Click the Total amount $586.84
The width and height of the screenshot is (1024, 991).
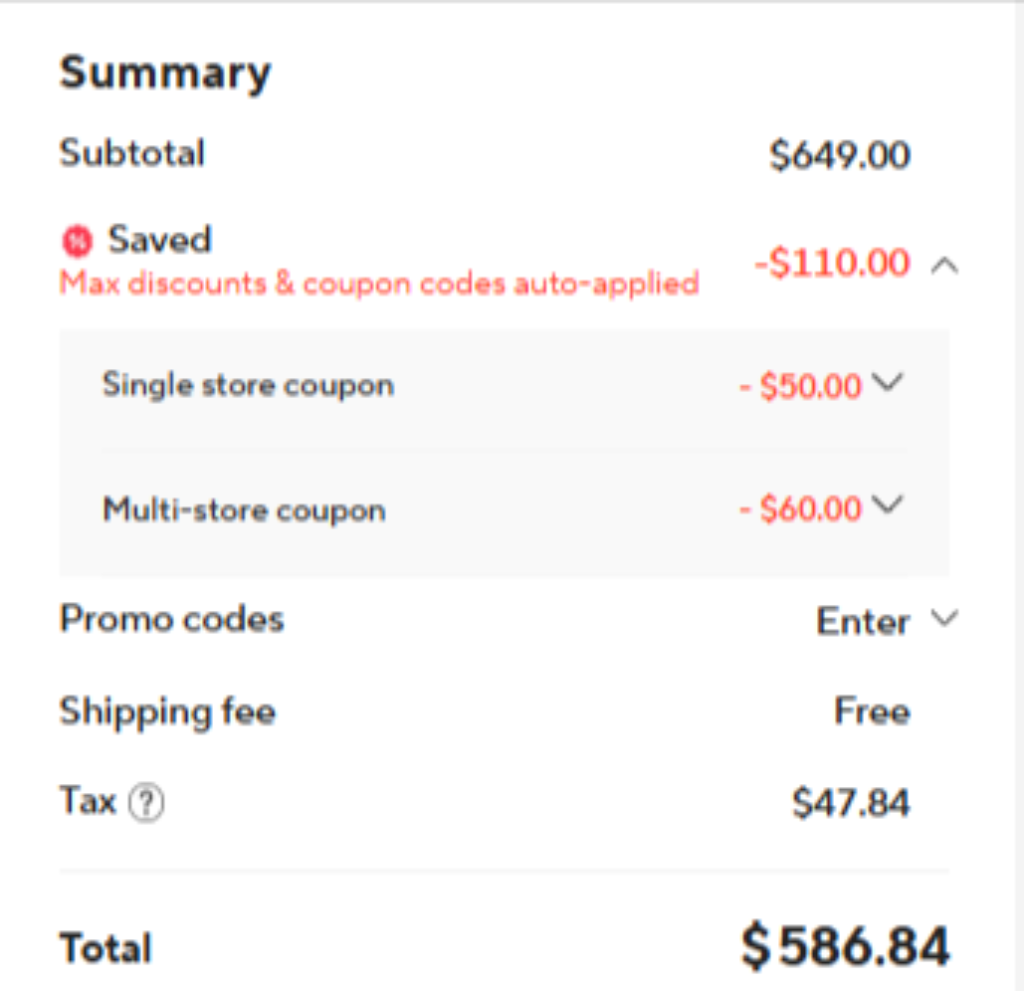845,945
